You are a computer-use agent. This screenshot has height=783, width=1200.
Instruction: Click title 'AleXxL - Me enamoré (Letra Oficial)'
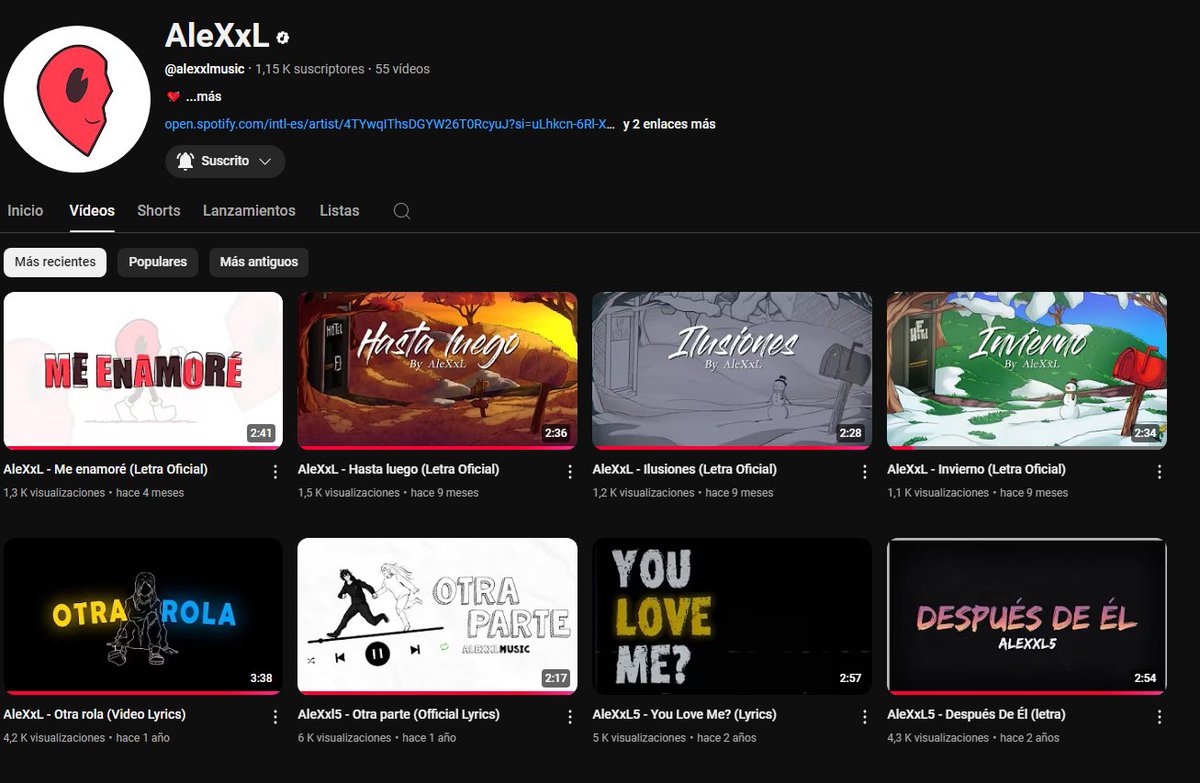(x=106, y=469)
